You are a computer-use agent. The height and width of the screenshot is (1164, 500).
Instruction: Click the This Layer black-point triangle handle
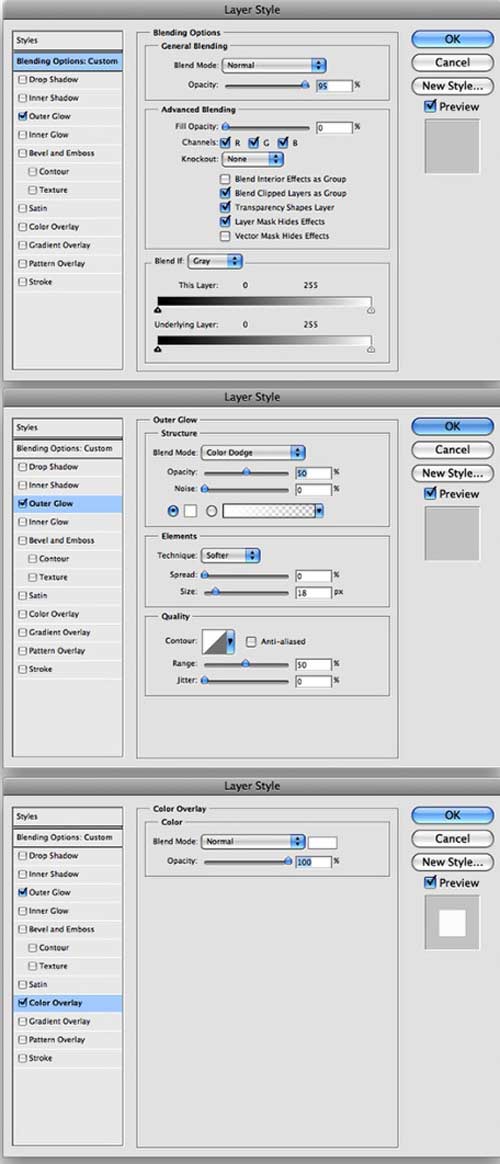[x=158, y=310]
